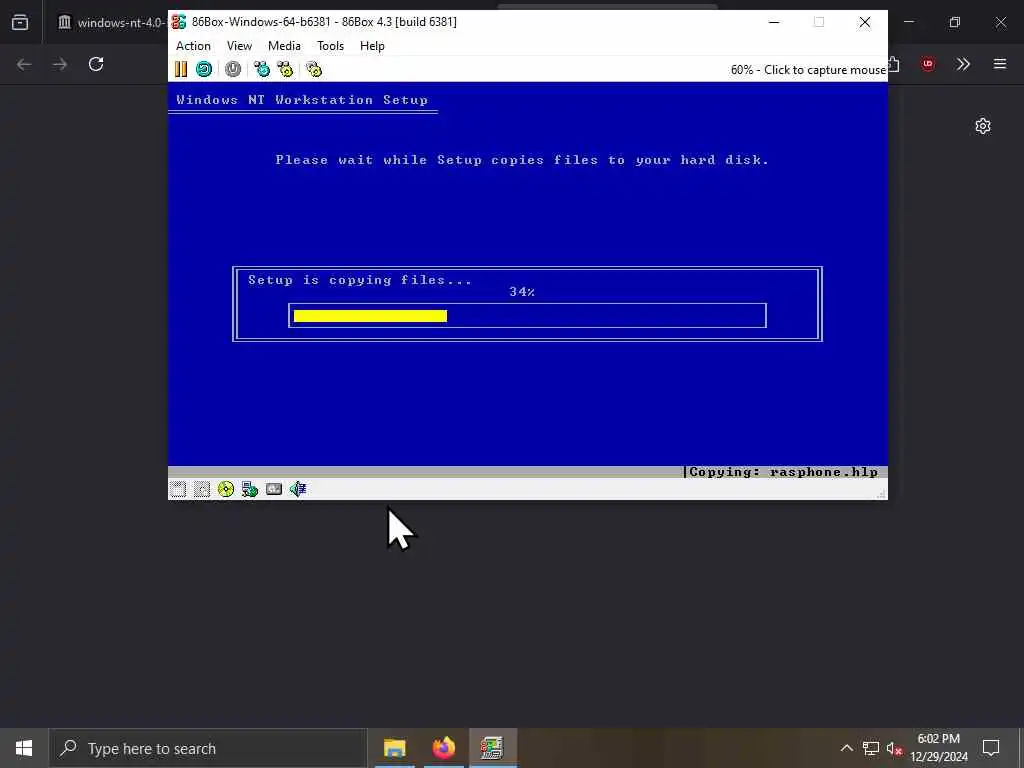Screen dimensions: 1024x768
Task: Switch to Firefox from the taskbar
Action: tap(443, 748)
